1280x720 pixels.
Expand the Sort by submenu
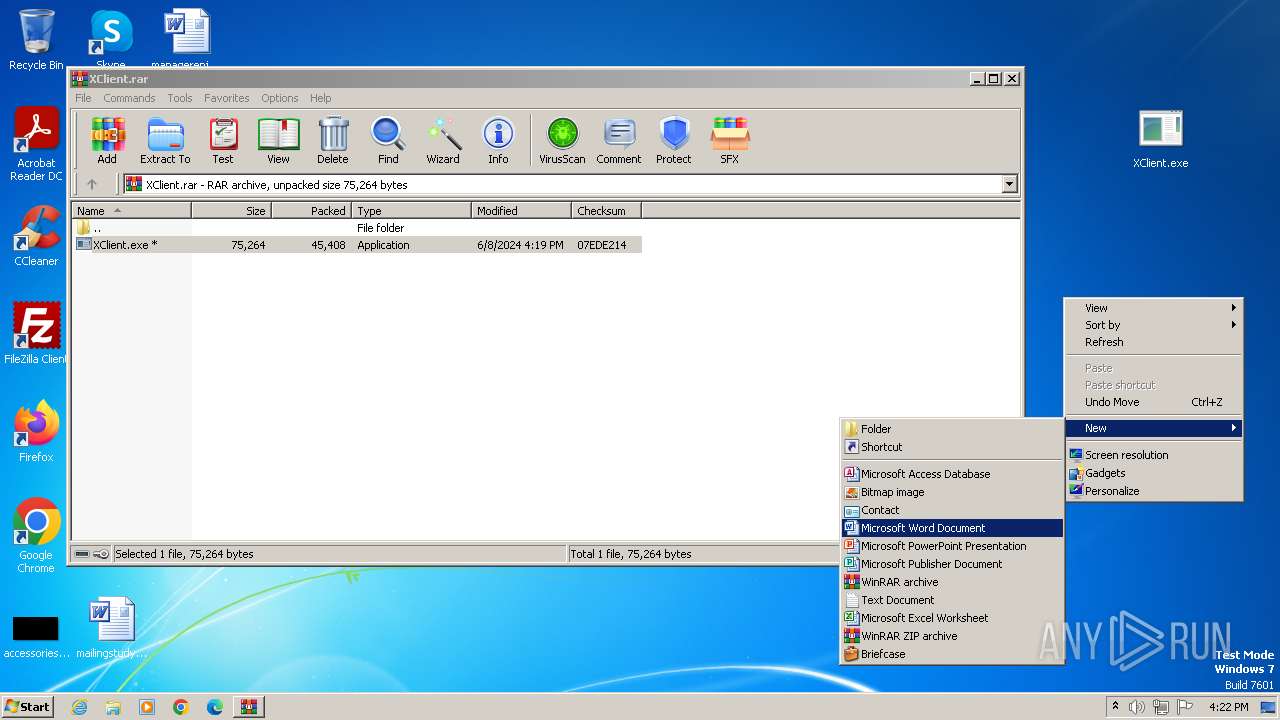1154,325
